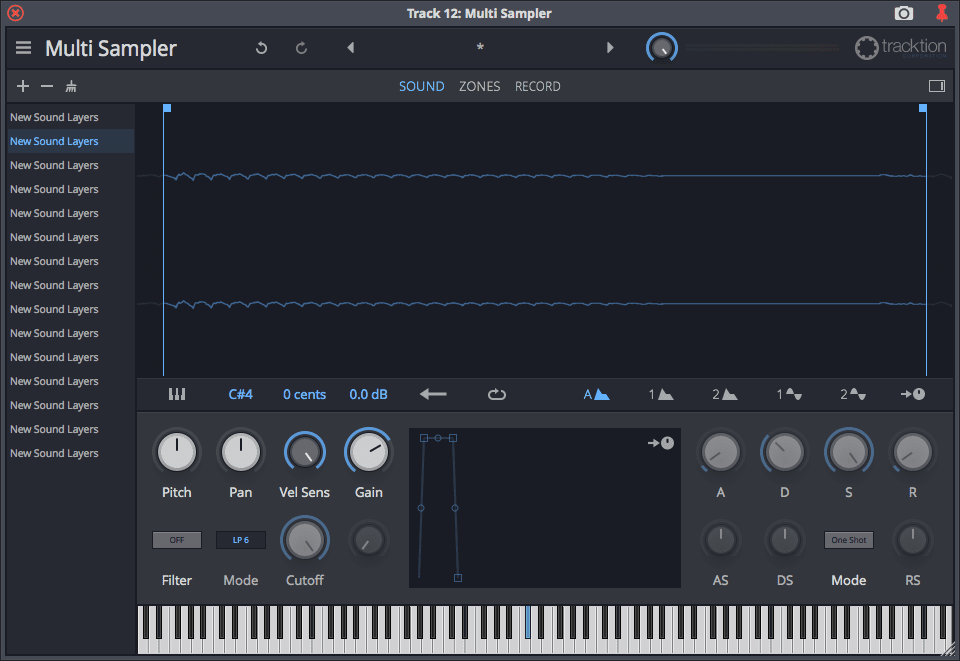This screenshot has width=960, height=661.
Task: Open the keyboard mapping icon left of C#4
Action: pyautogui.click(x=177, y=394)
